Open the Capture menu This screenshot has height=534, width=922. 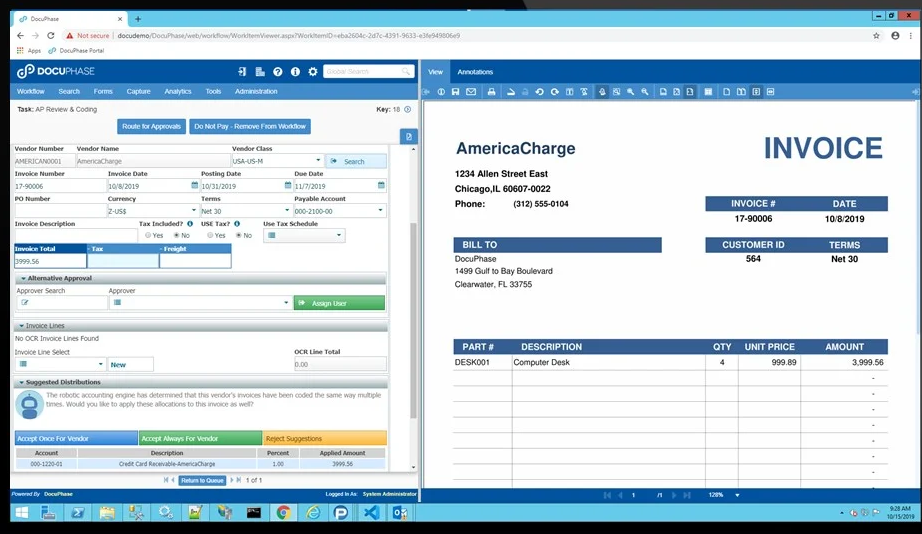tap(139, 92)
